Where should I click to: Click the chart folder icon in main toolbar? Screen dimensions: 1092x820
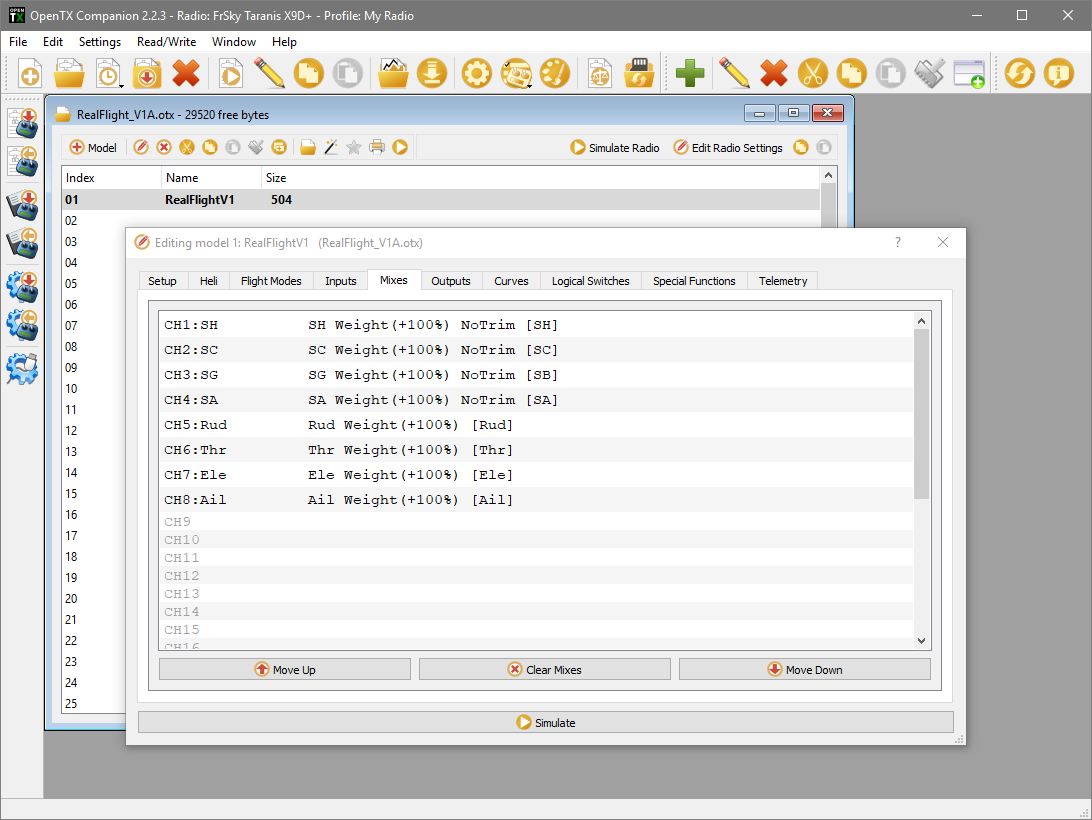393,73
